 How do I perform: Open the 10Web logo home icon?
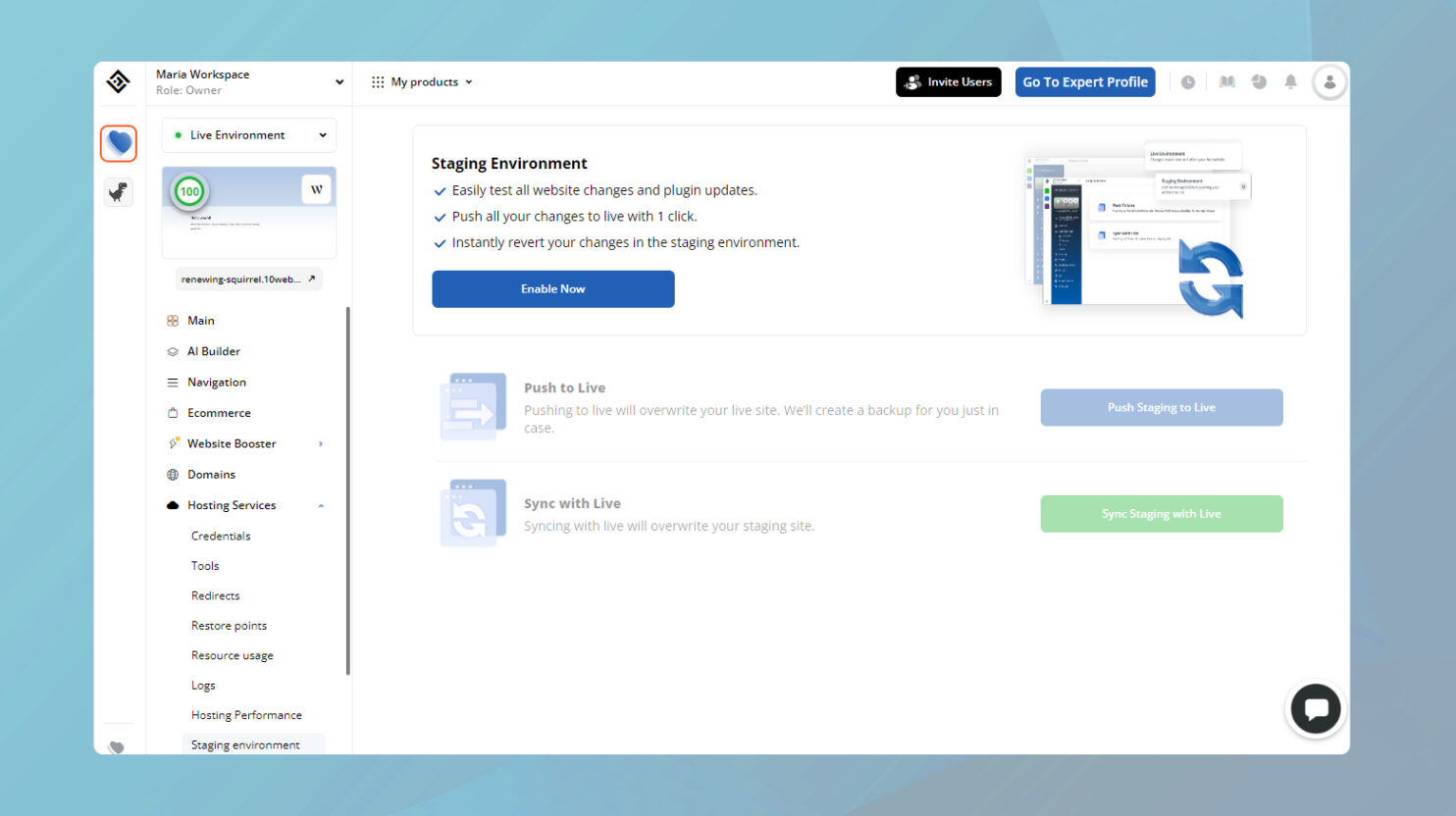(118, 82)
